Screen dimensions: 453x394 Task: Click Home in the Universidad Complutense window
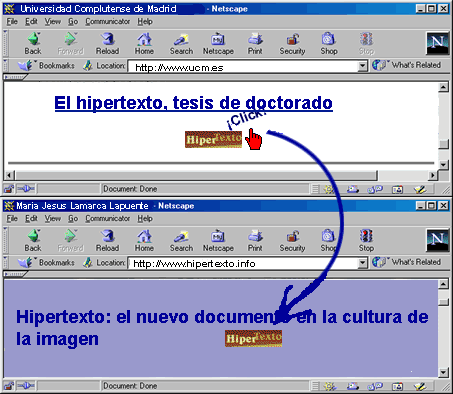(144, 44)
